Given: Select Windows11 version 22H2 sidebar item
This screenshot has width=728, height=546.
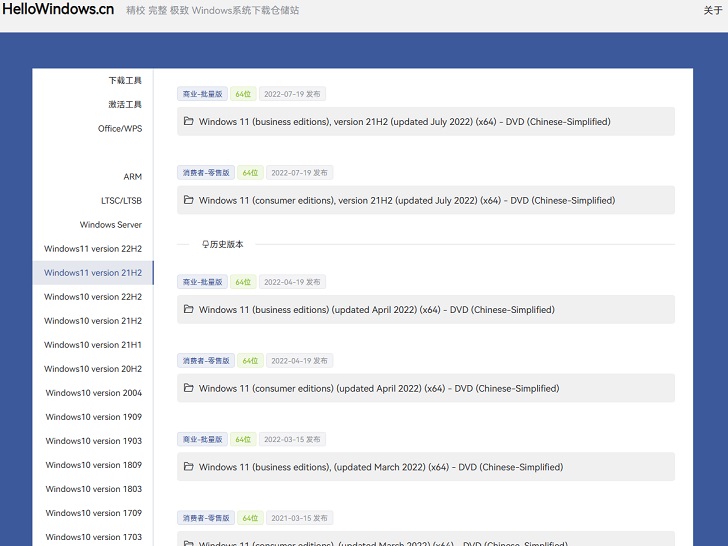Looking at the screenshot, I should coord(93,249).
